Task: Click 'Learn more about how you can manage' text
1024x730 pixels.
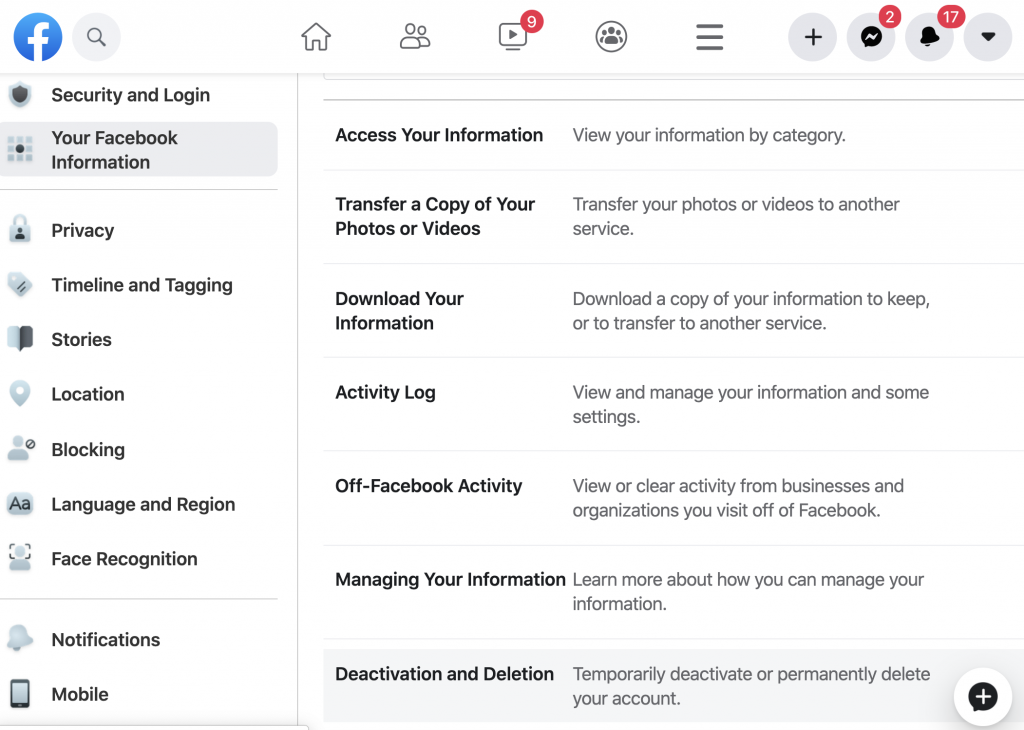Action: pyautogui.click(x=748, y=592)
